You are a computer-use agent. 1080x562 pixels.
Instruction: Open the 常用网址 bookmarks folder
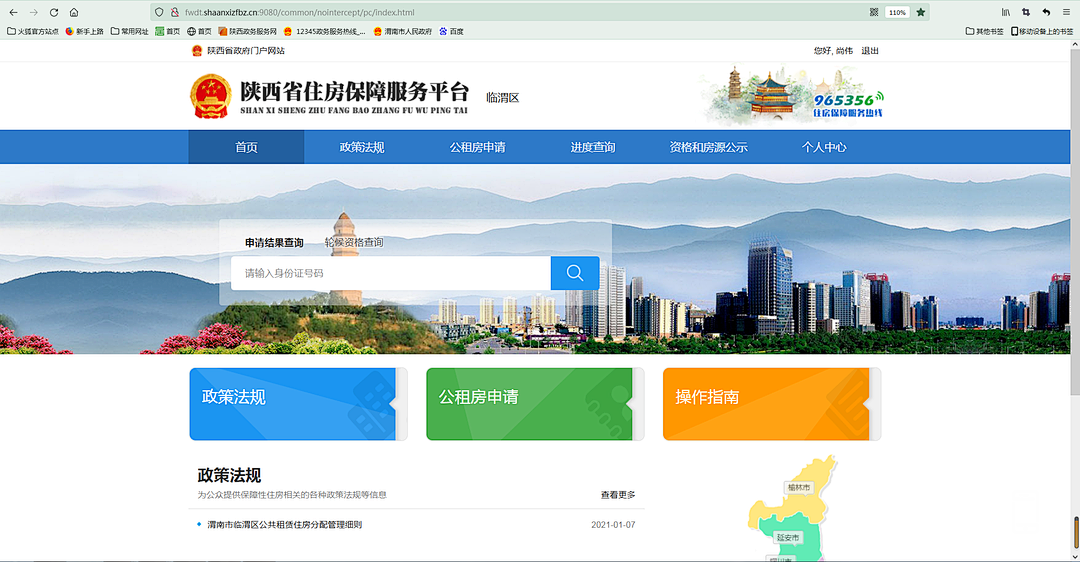coord(129,31)
